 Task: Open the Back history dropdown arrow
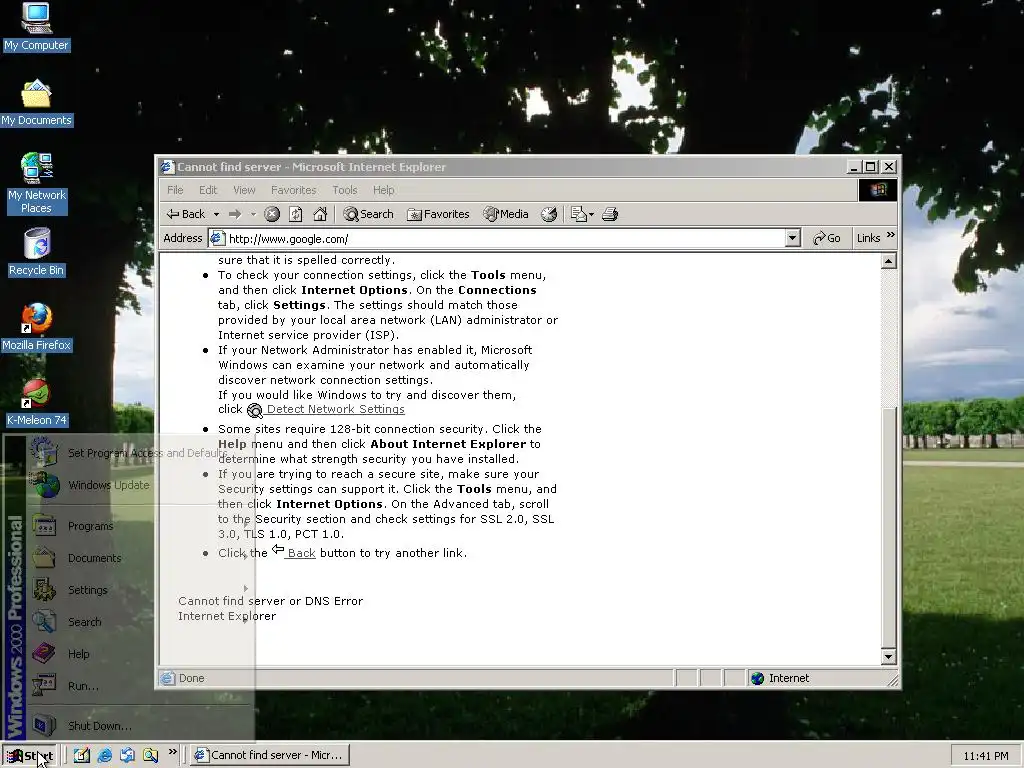click(x=216, y=214)
